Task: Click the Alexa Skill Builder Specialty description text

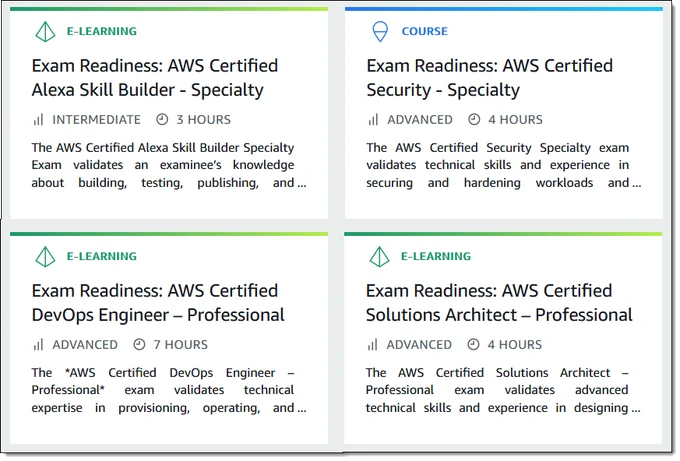Action: click(169, 165)
